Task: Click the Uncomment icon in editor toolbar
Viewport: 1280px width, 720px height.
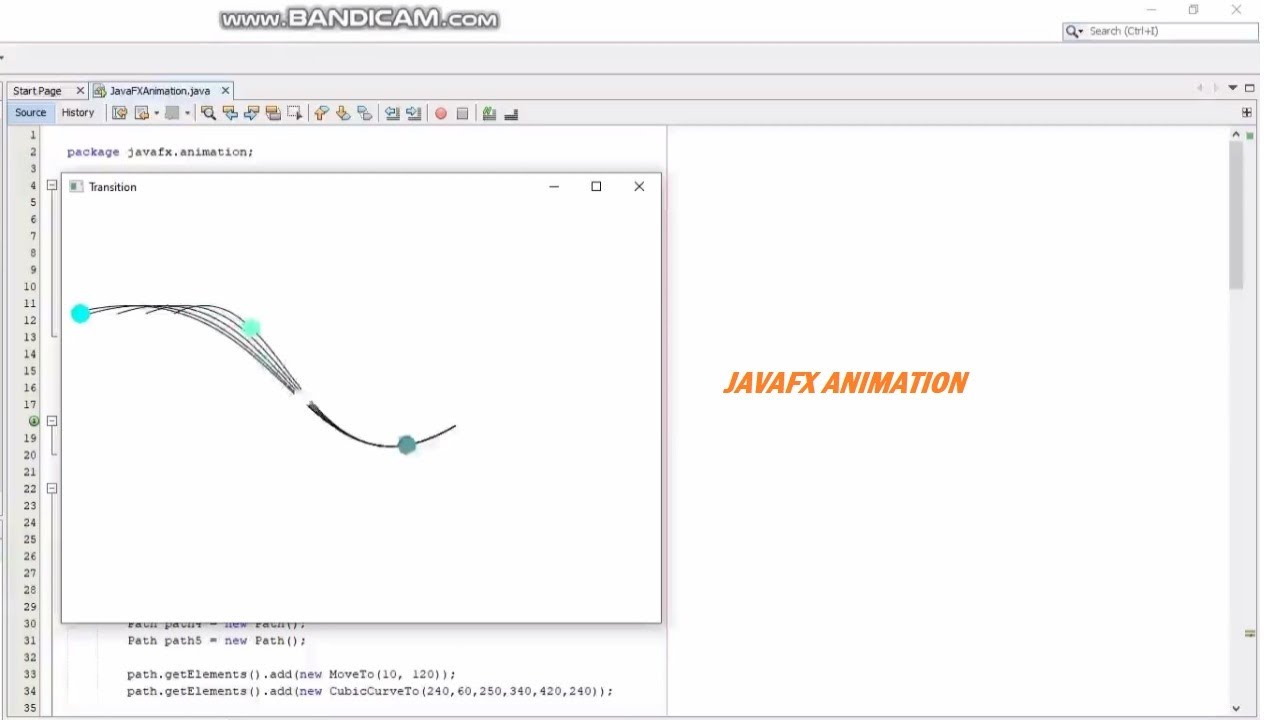Action: coord(511,113)
